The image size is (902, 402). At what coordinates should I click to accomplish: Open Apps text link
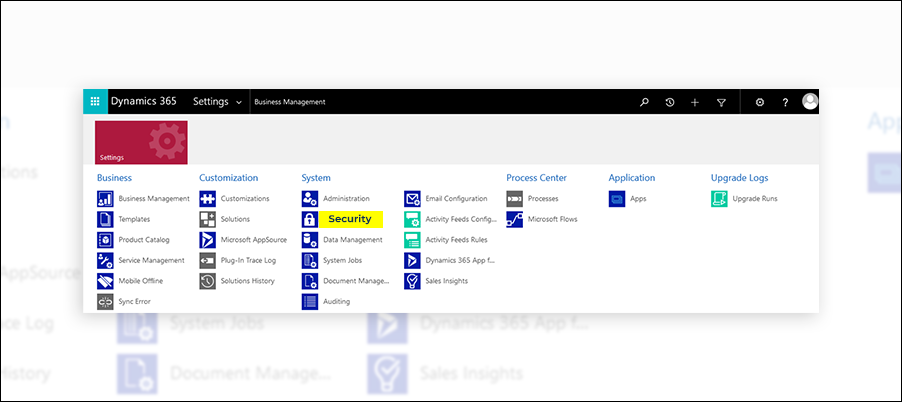(638, 198)
